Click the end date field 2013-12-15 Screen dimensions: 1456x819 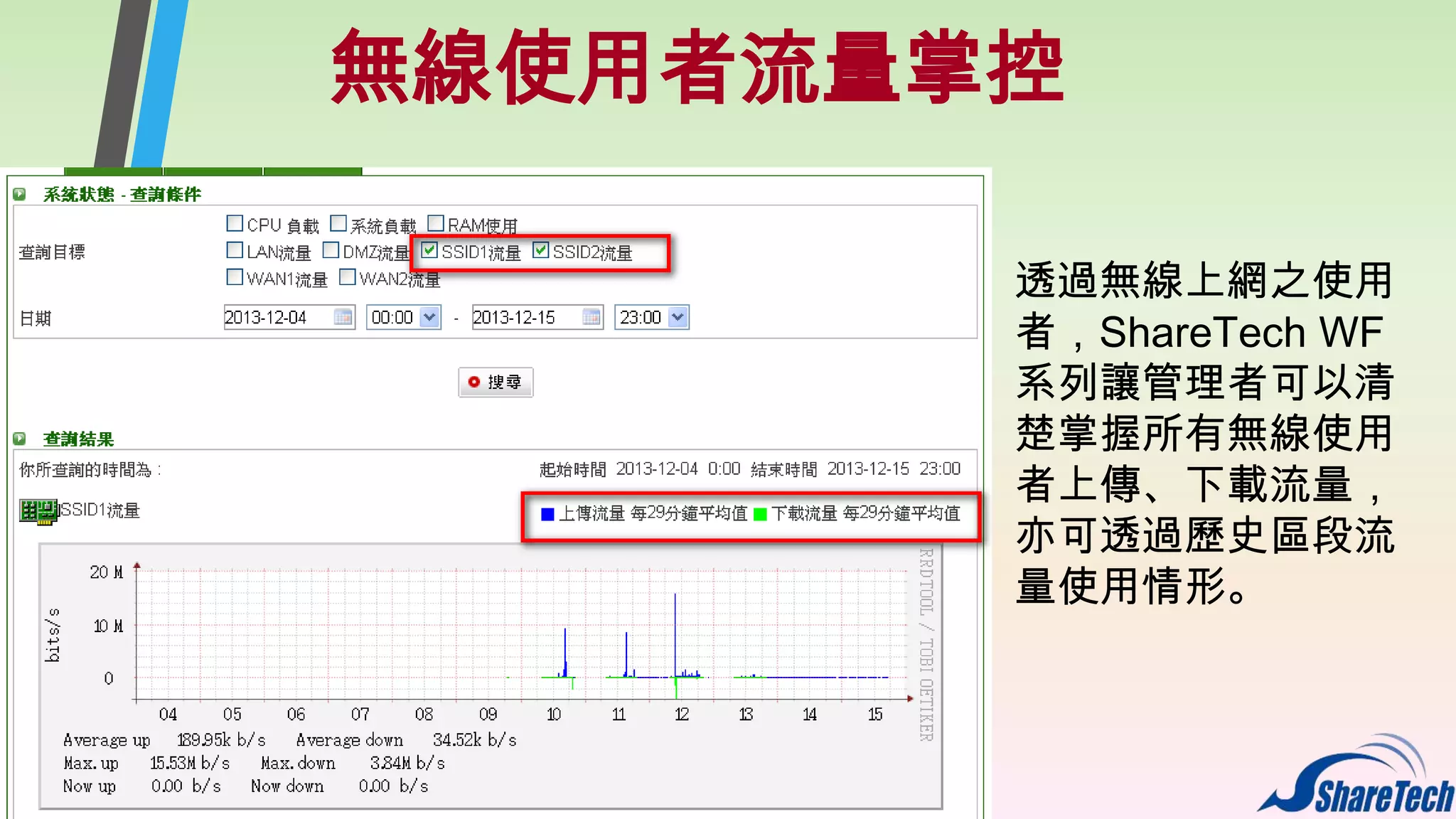click(x=537, y=317)
